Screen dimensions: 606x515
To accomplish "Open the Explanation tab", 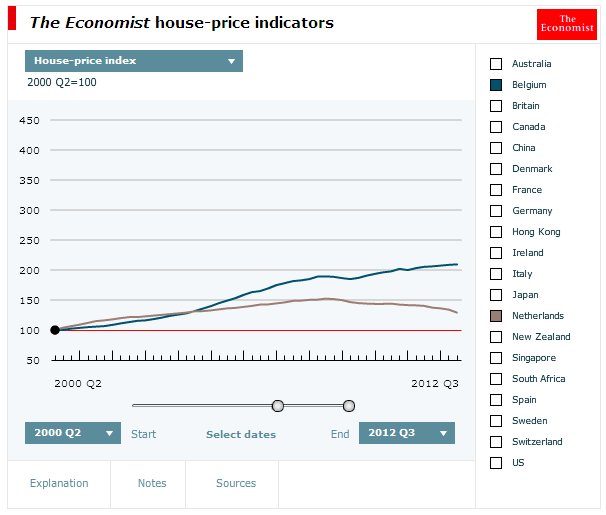I will pos(59,484).
